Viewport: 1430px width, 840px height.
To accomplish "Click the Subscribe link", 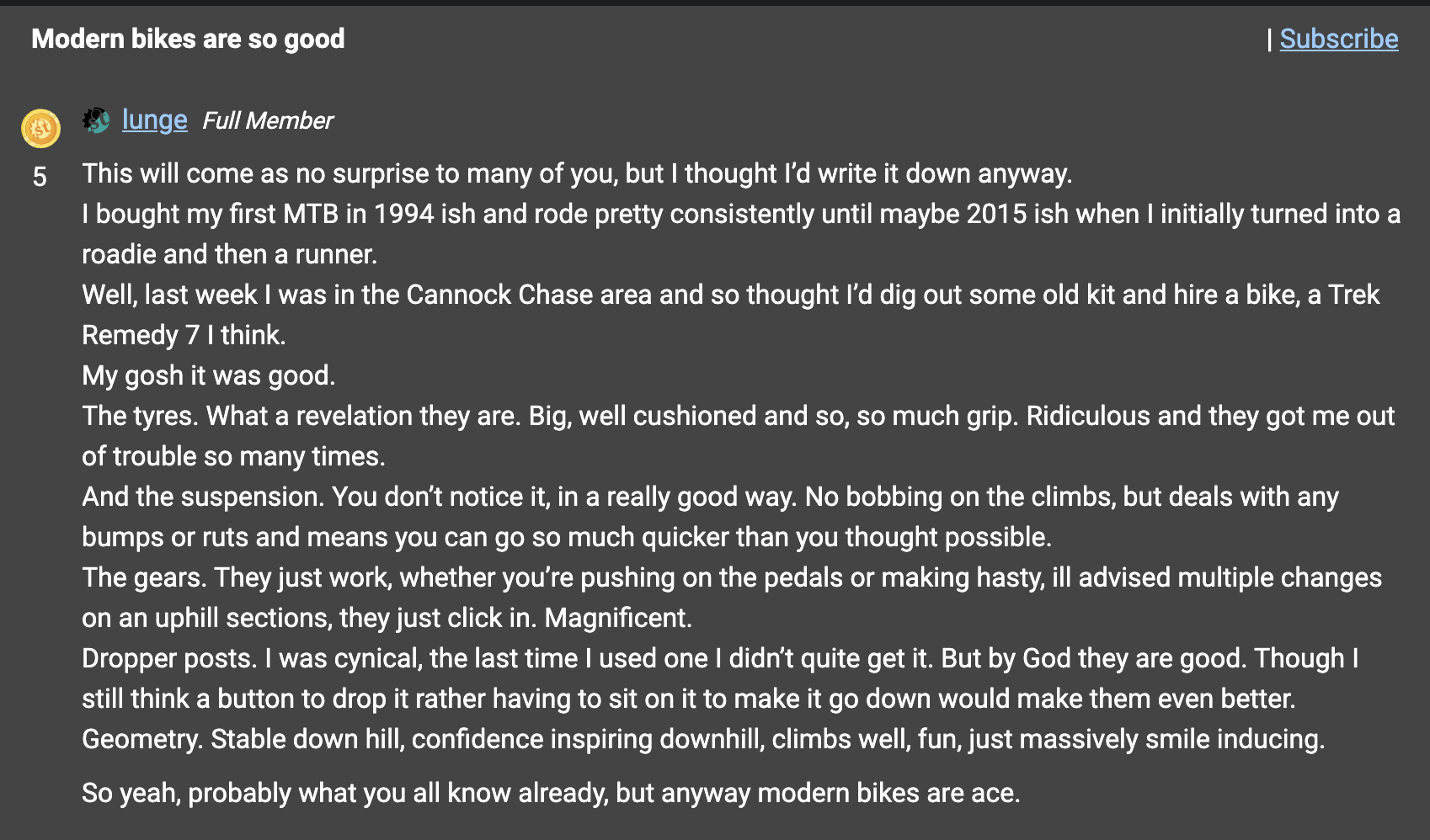I will (x=1338, y=39).
